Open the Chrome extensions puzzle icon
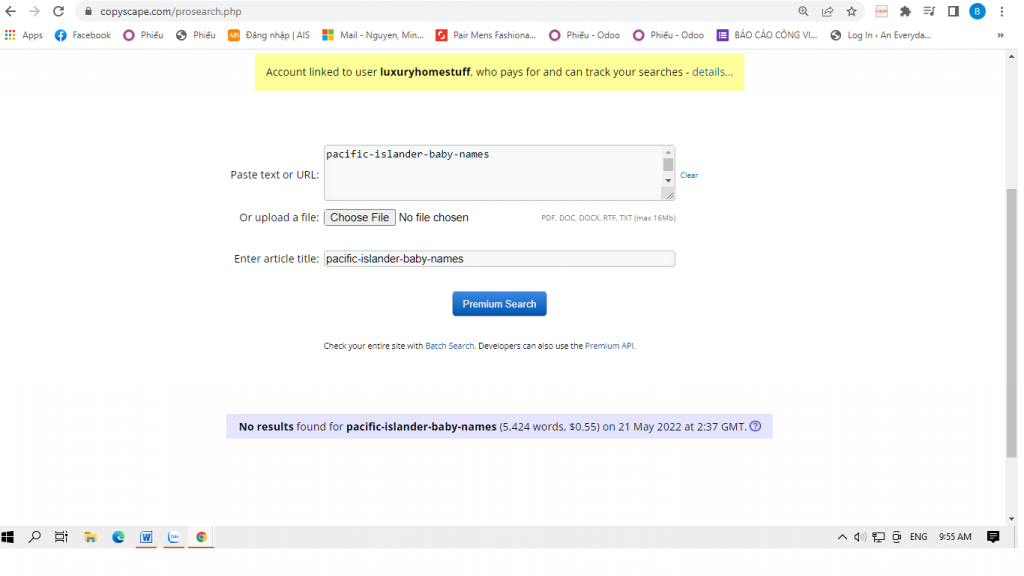 click(905, 11)
